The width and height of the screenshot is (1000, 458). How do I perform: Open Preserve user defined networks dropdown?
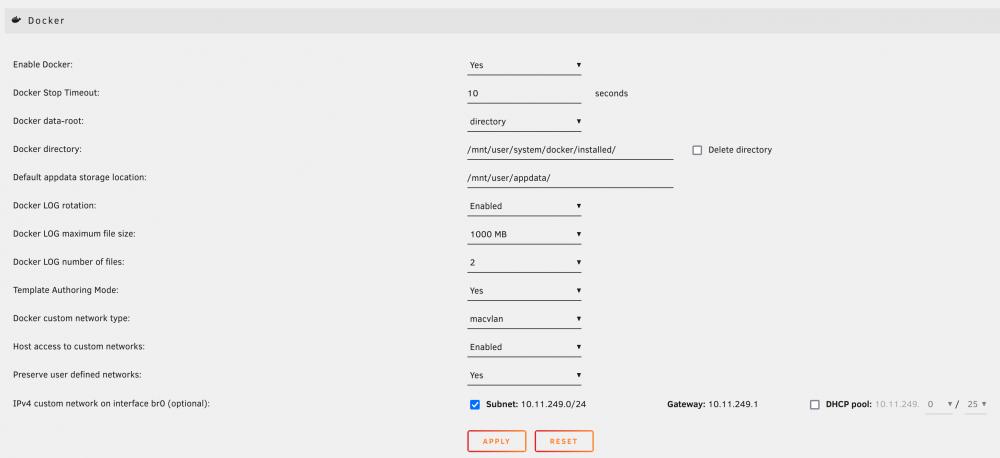click(524, 375)
